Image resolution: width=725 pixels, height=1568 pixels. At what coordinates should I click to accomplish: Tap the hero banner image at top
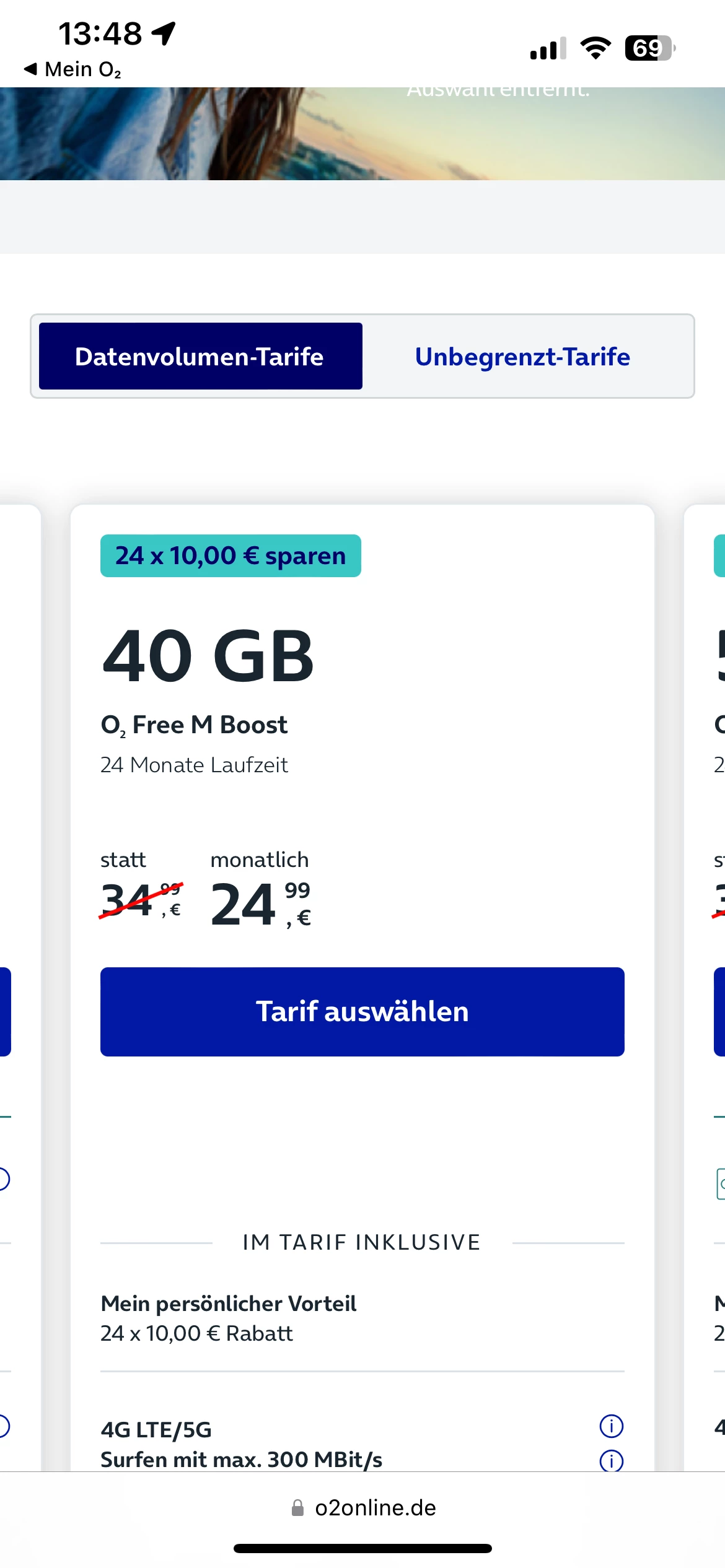[x=362, y=133]
